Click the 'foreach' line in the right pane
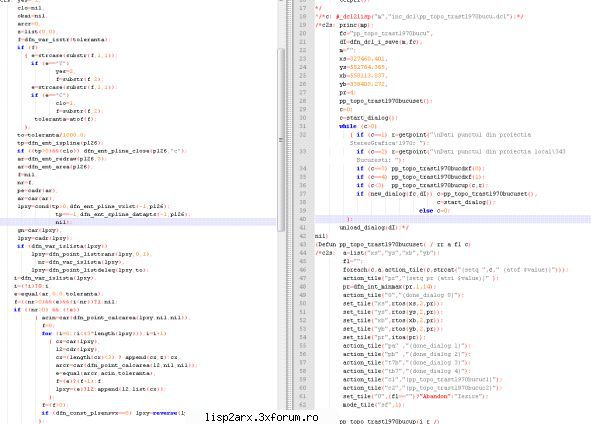Screen dimensions: 591x424 [455, 270]
